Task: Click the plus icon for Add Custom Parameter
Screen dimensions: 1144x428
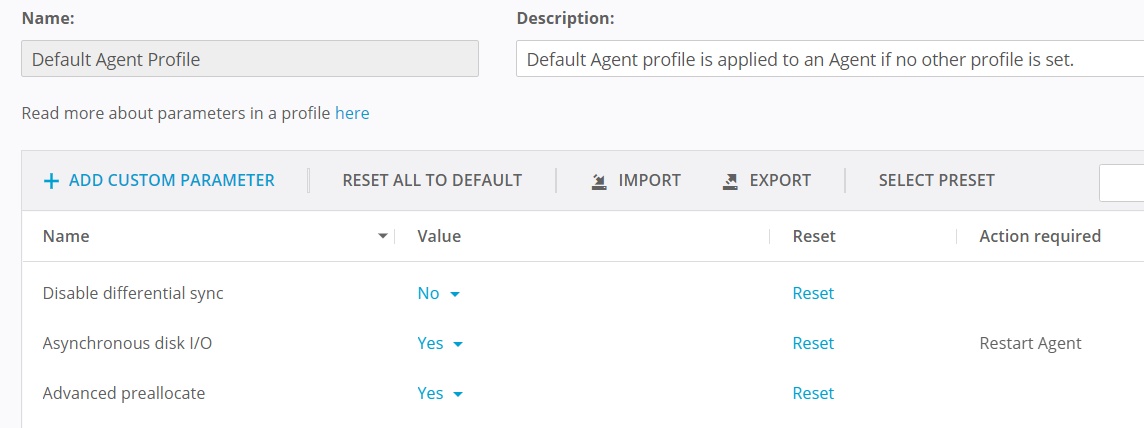Action: pos(51,181)
